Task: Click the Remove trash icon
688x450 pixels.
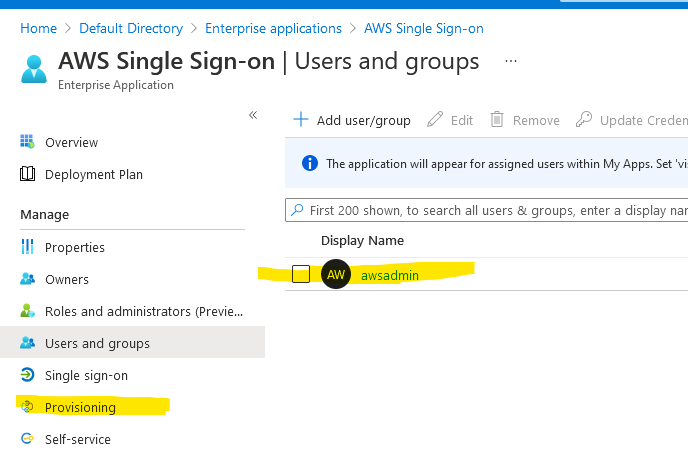Action: click(497, 119)
